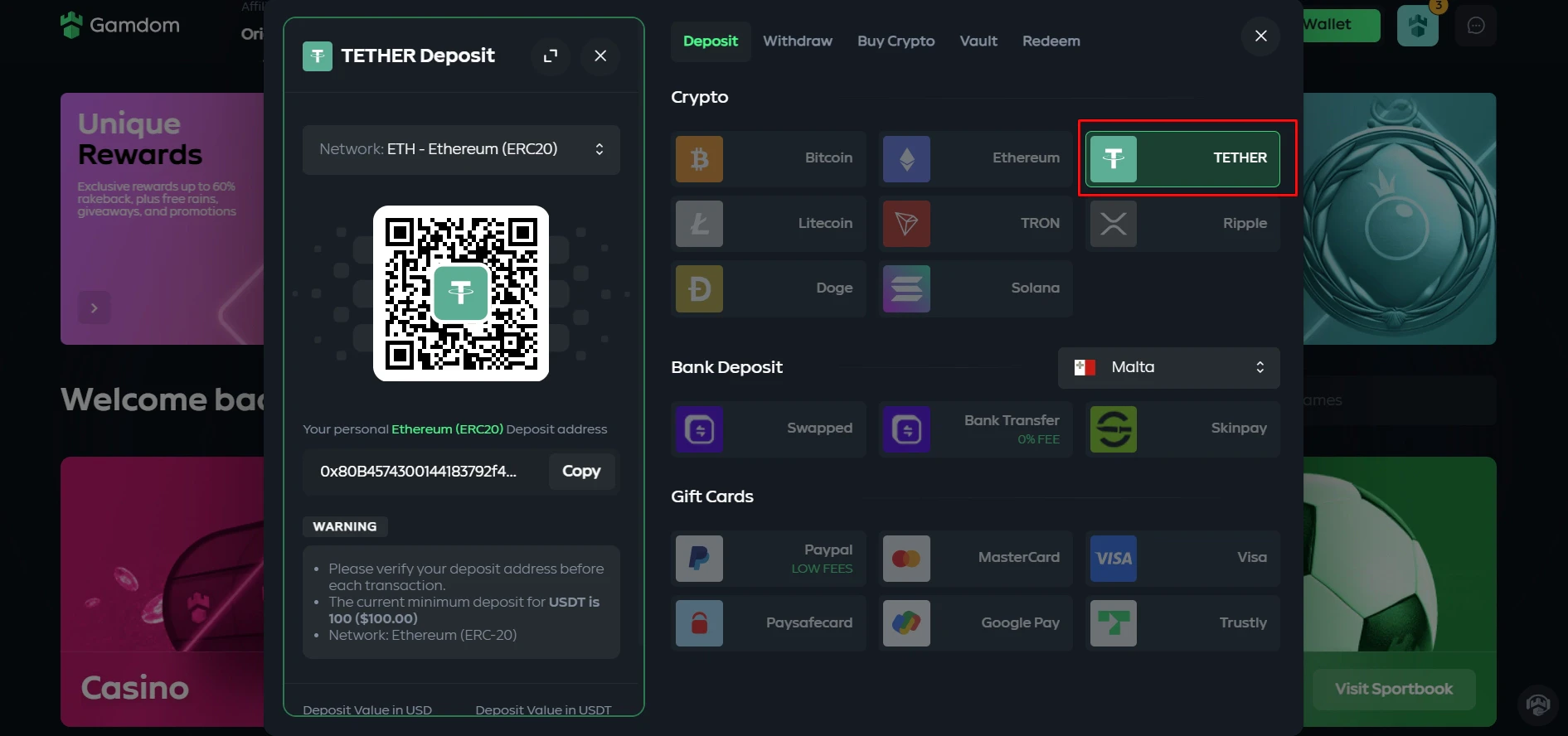Switch to the Redeem tab
The width and height of the screenshot is (1568, 736).
[1051, 41]
